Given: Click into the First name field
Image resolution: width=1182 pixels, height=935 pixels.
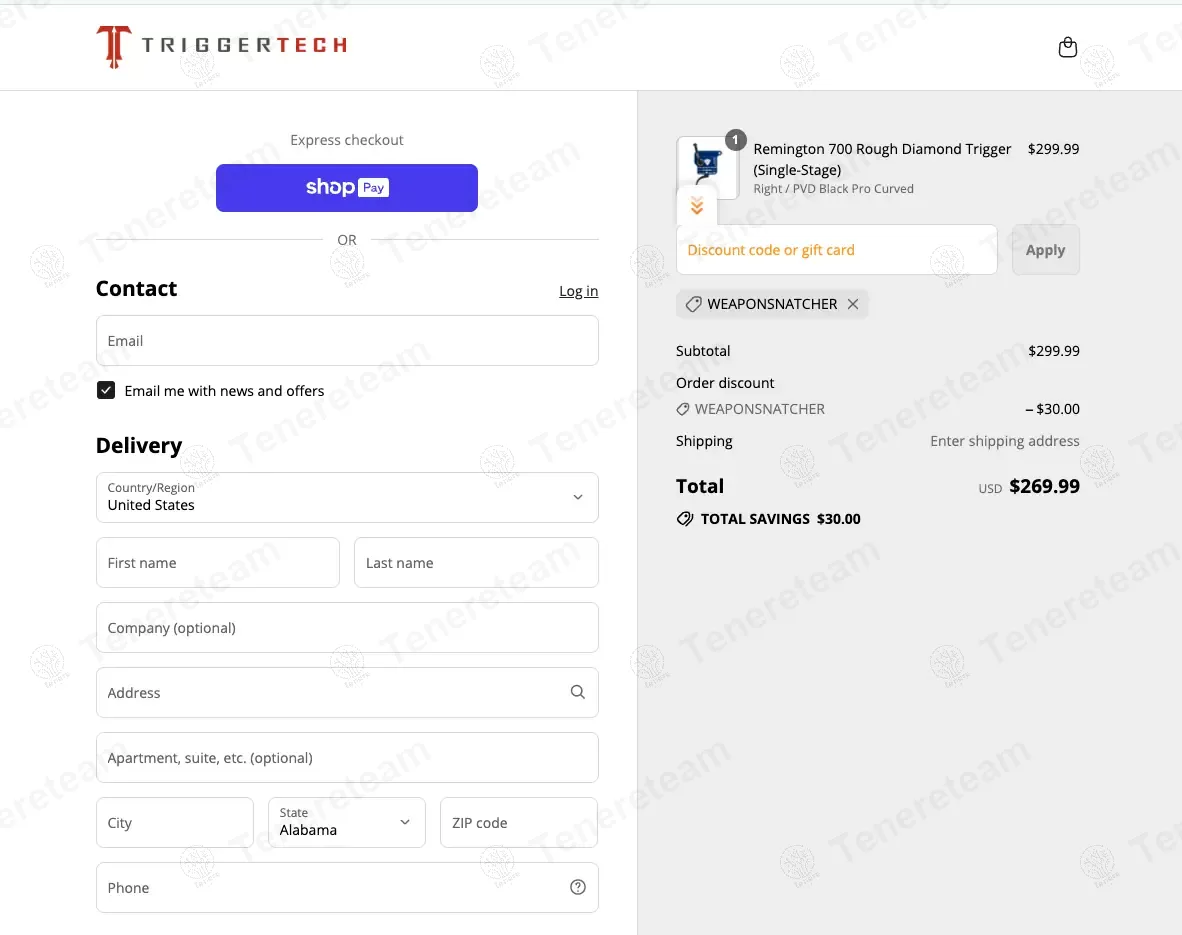Looking at the screenshot, I should (218, 563).
